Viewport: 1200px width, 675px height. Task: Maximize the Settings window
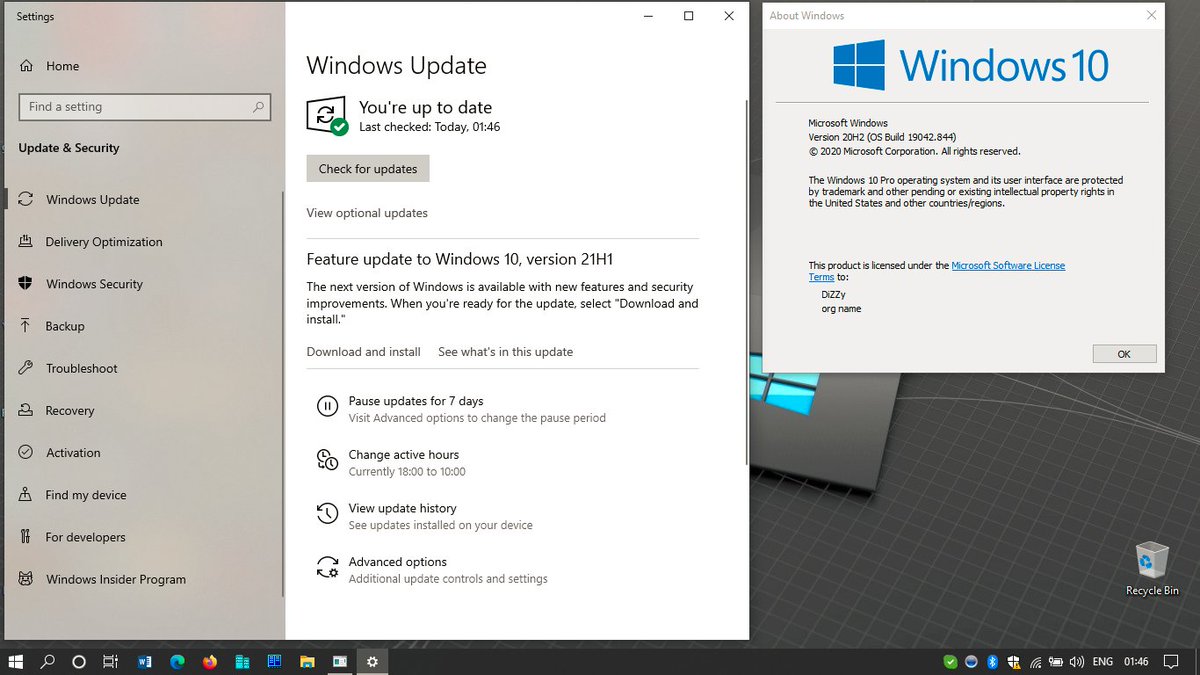click(689, 16)
